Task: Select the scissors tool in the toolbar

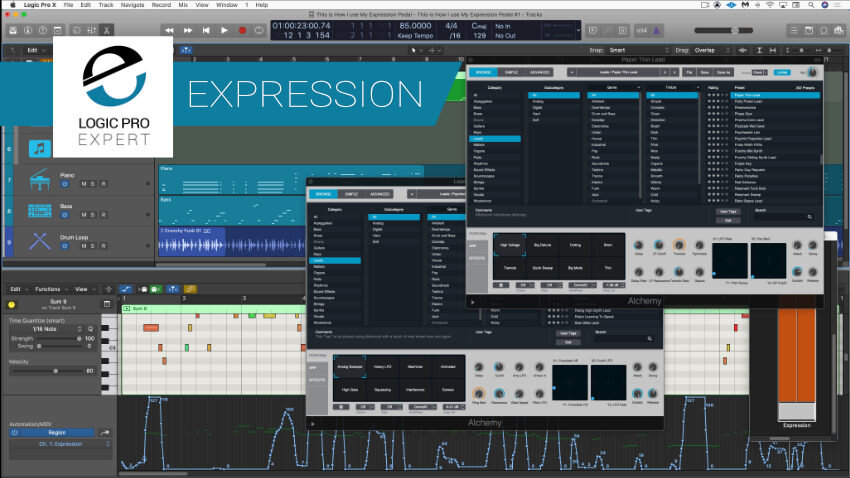Action: click(x=108, y=30)
